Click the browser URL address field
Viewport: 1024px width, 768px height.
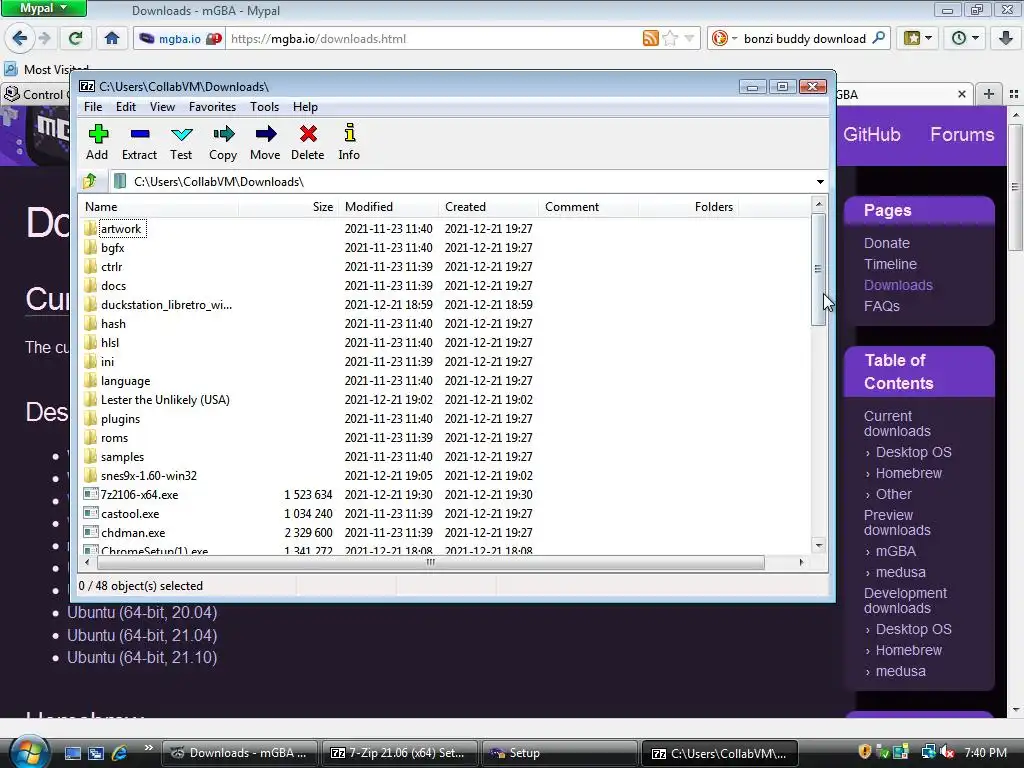pos(433,39)
